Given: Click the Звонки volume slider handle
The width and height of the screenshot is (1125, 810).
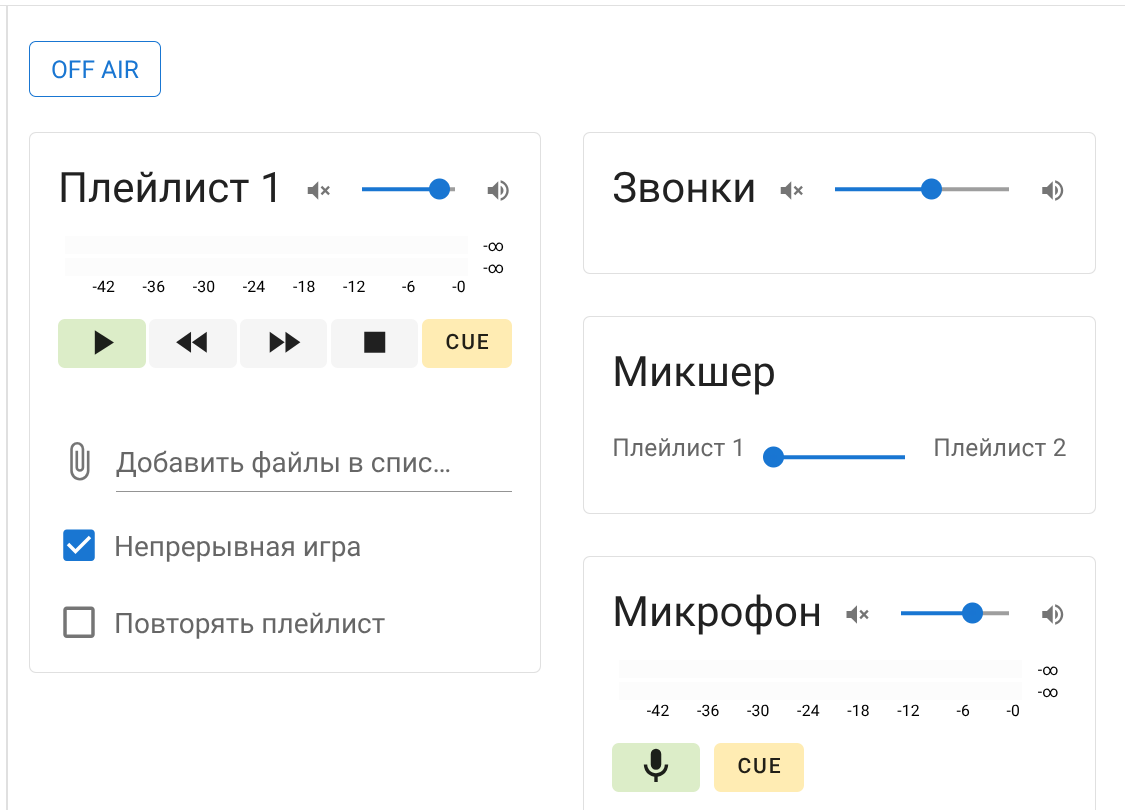Looking at the screenshot, I should pos(931,189).
